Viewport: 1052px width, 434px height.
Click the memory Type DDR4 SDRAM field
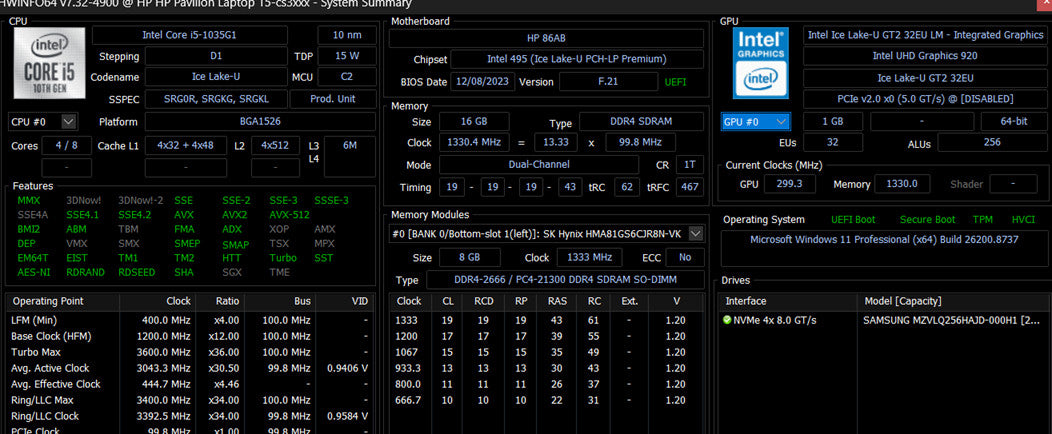pos(641,122)
